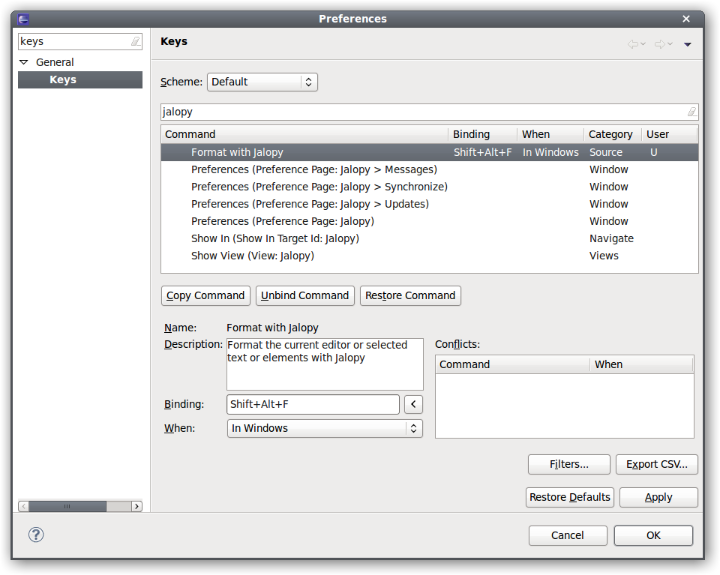This screenshot has width=720, height=575.
Task: Click the Source category cell in selected row
Action: pyautogui.click(x=606, y=152)
